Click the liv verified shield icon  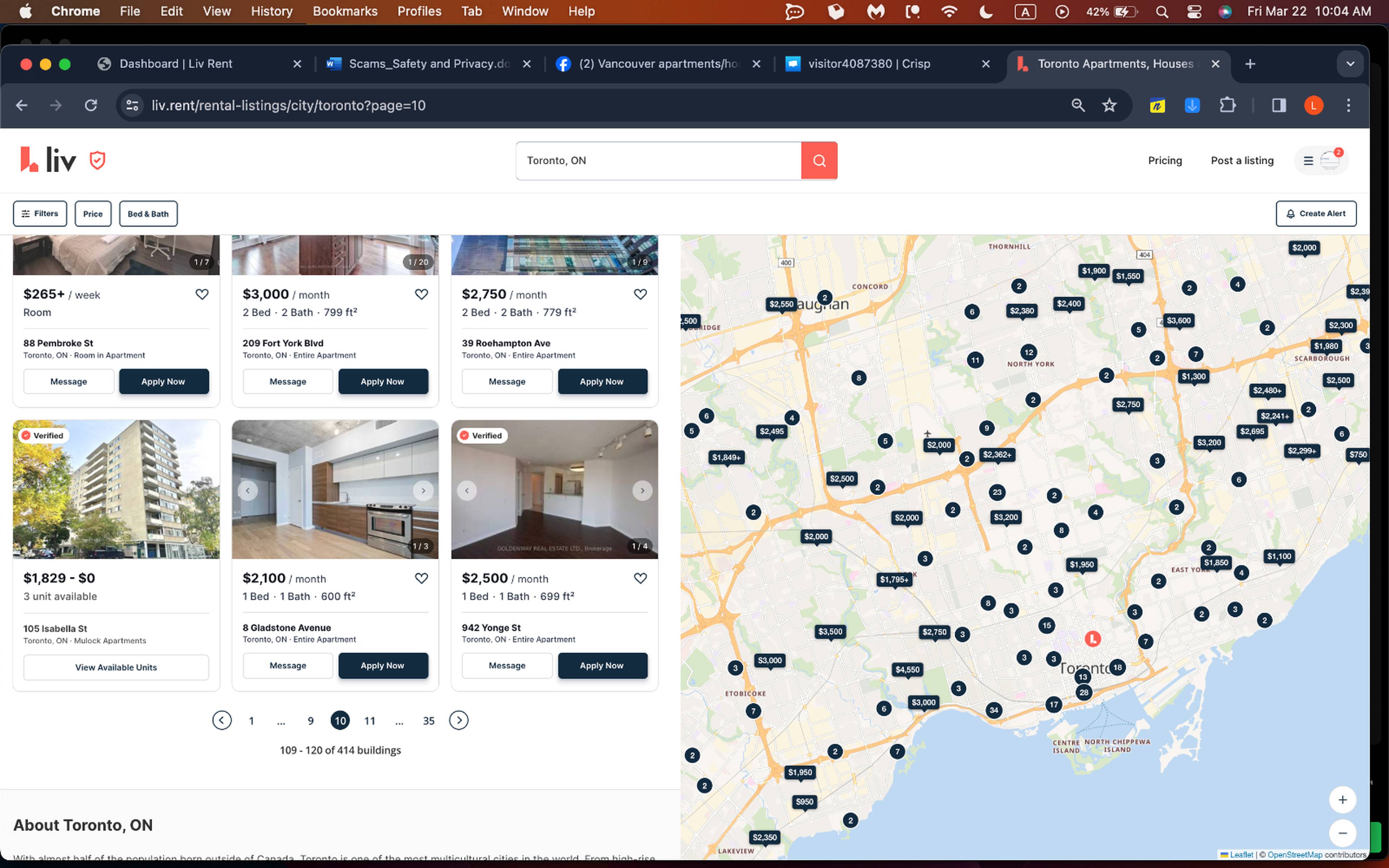pos(98,160)
